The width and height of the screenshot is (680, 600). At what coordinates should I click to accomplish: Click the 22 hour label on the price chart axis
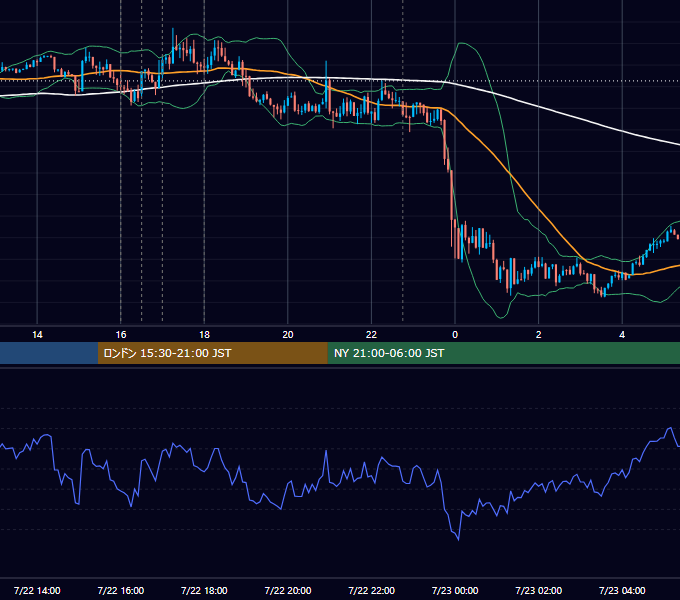tap(371, 335)
